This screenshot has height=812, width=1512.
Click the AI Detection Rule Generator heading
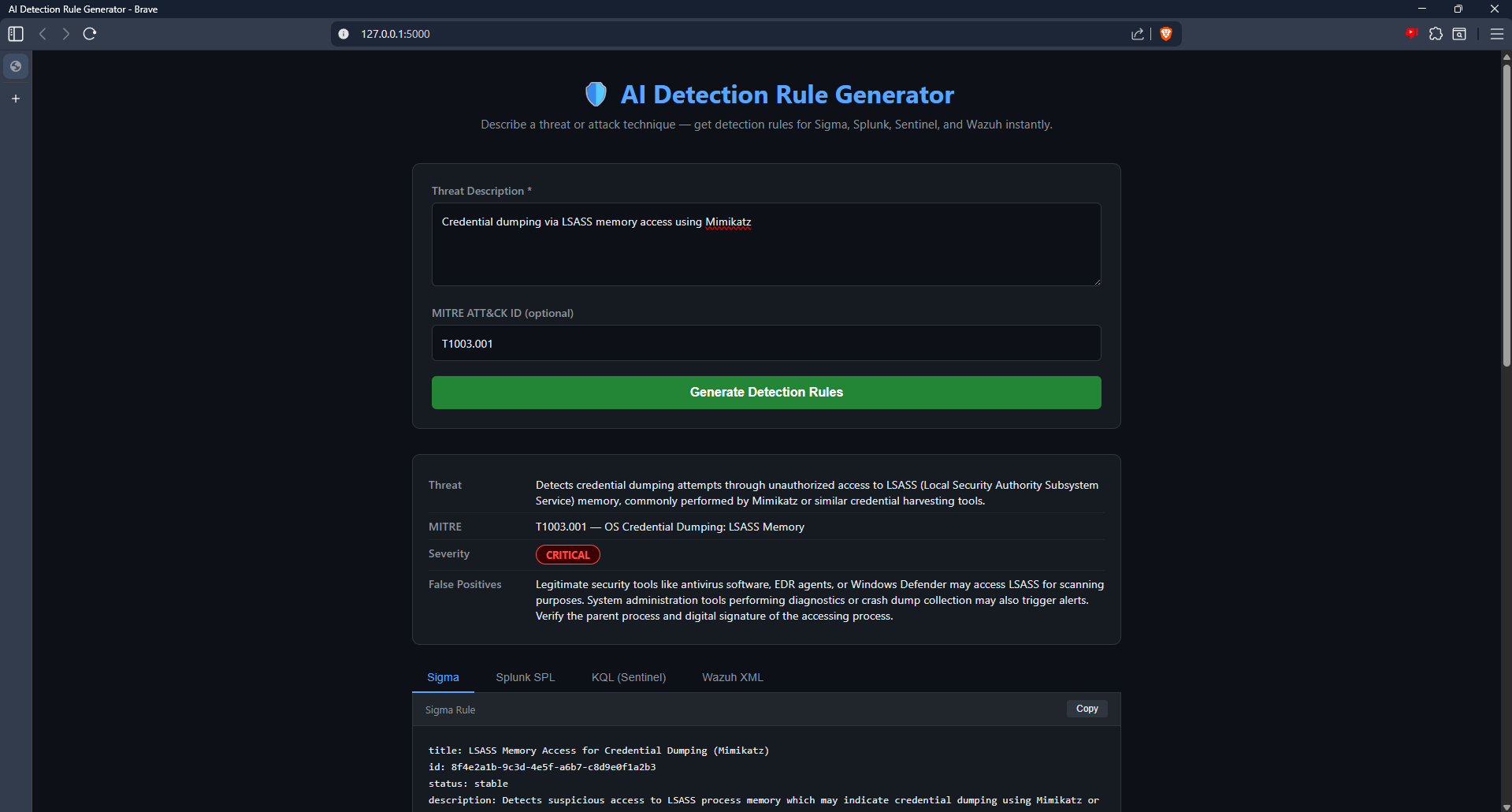(x=787, y=95)
